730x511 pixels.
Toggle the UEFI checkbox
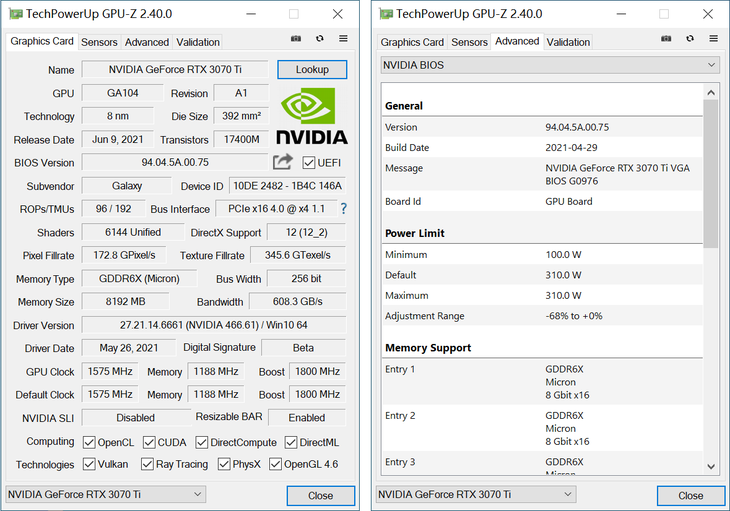pos(308,163)
